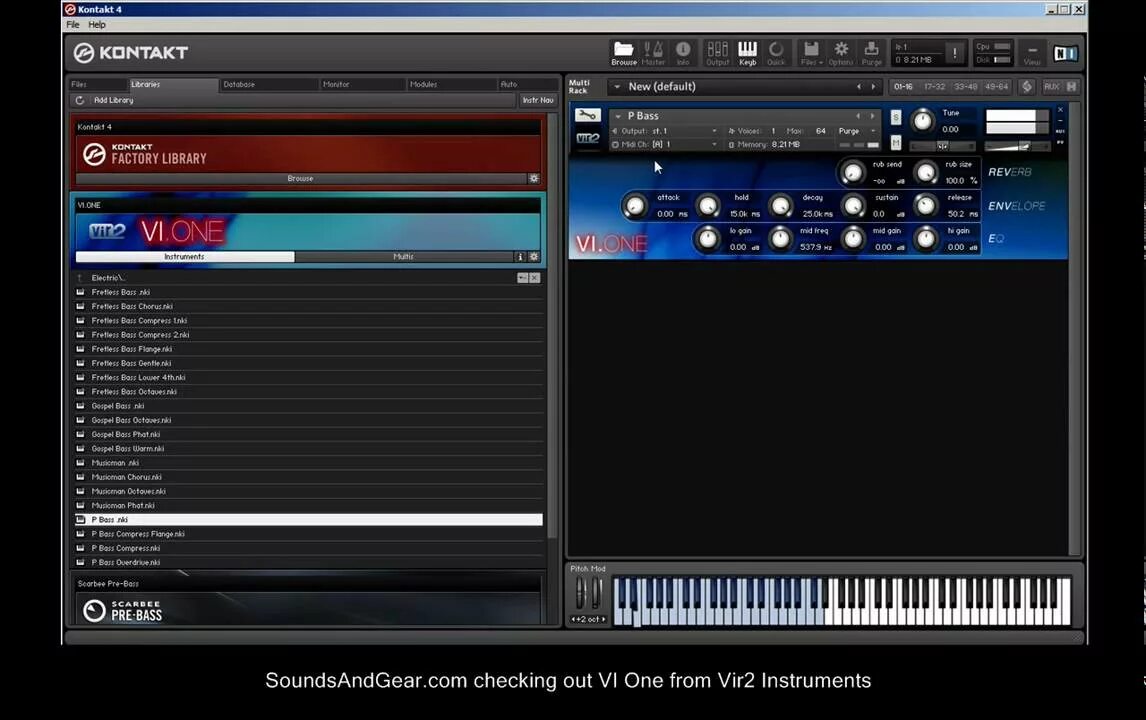
Task: Open the Files toolbar dropdown menu
Action: coord(811,53)
